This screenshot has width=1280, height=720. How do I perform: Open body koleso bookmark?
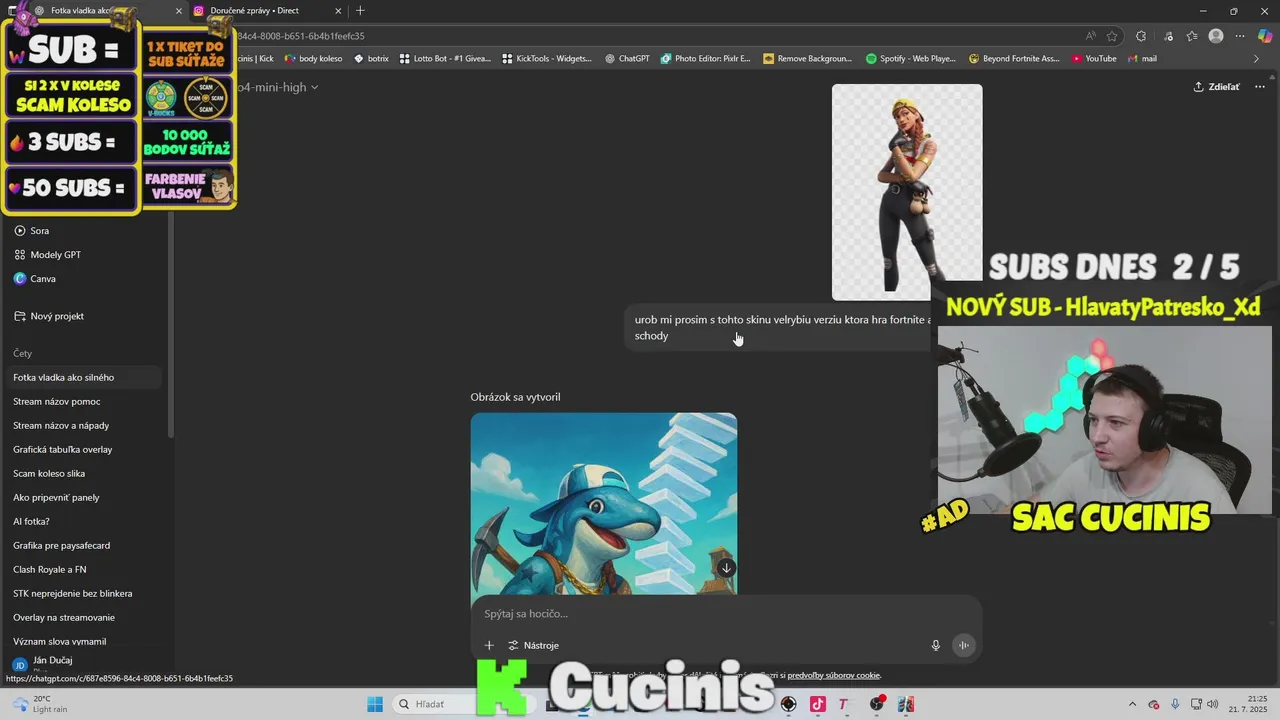(314, 59)
